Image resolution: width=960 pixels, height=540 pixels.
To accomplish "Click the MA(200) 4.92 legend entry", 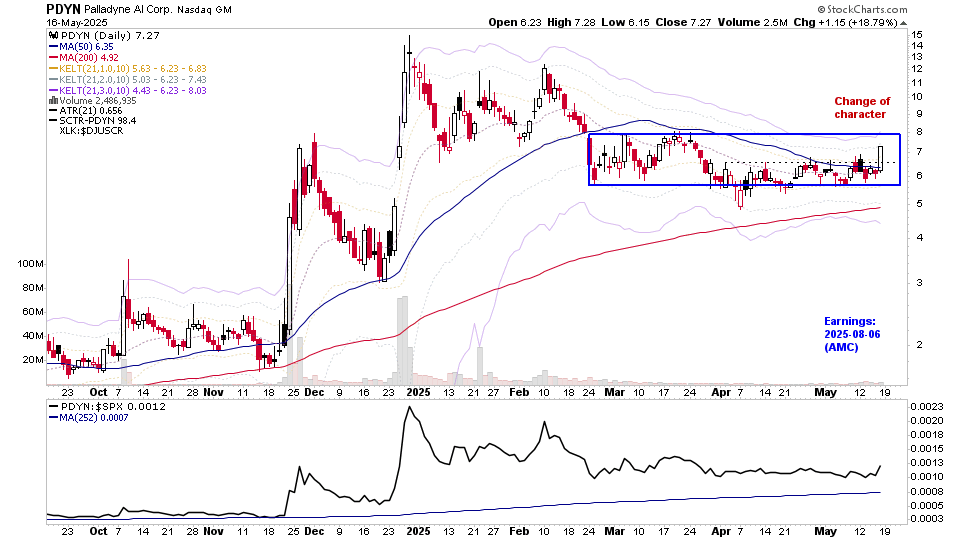I will coord(83,58).
